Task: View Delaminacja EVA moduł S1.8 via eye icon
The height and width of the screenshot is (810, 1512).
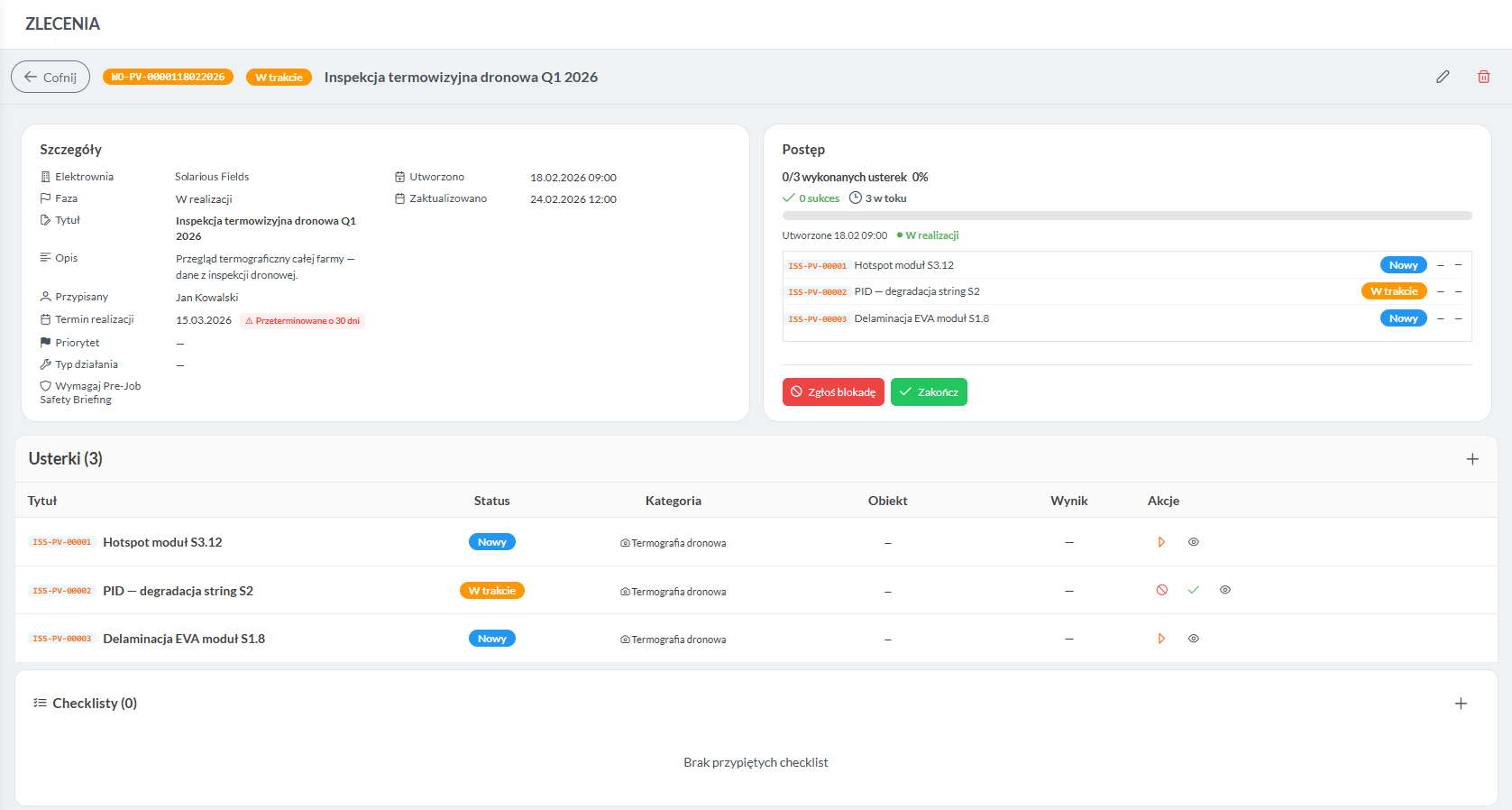Action: (x=1193, y=639)
